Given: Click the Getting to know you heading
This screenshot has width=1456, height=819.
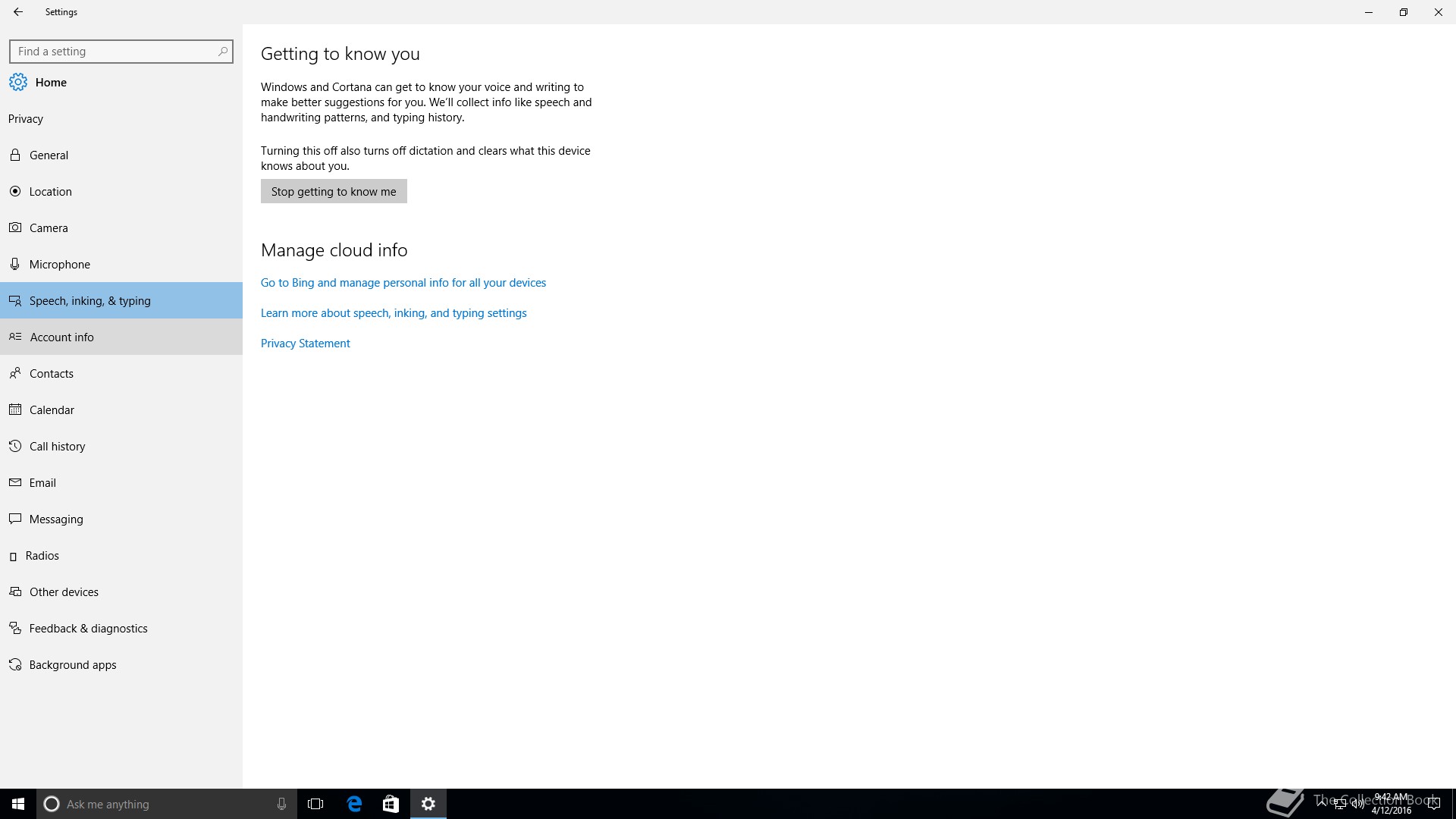Looking at the screenshot, I should [340, 54].
